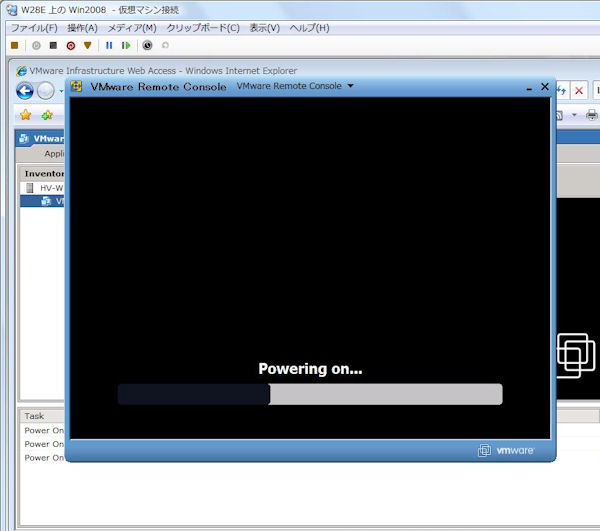Click the Favorites star icon in IE
The height and width of the screenshot is (531, 600).
click(x=26, y=115)
